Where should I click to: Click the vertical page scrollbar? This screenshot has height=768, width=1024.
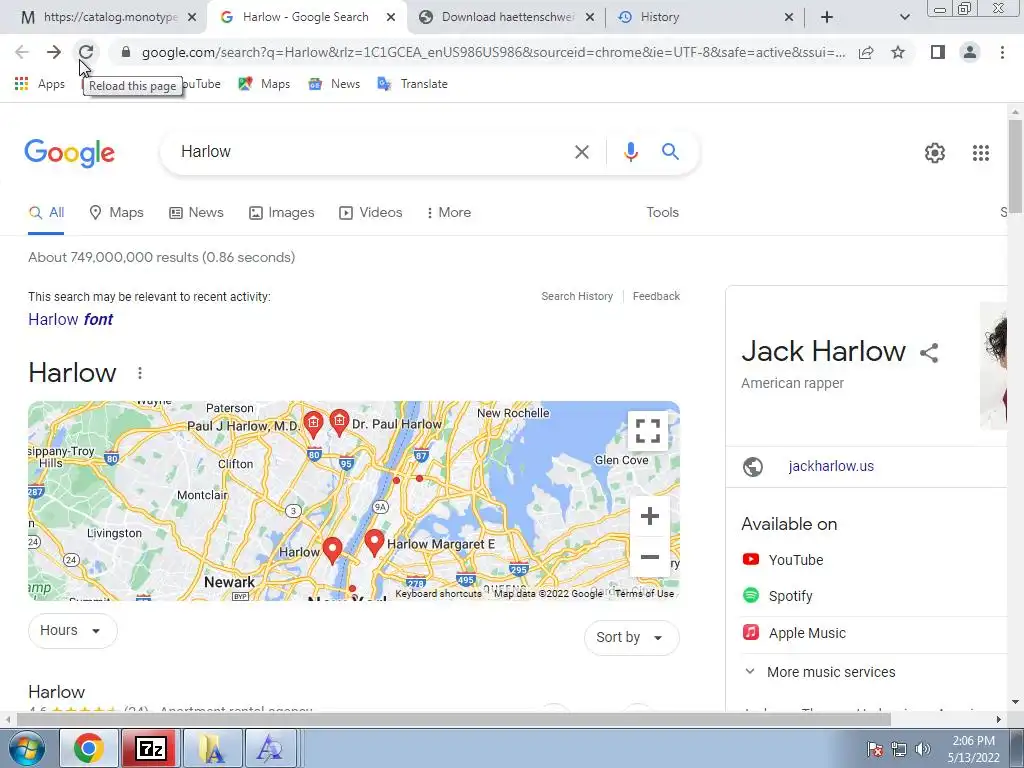(x=1015, y=167)
